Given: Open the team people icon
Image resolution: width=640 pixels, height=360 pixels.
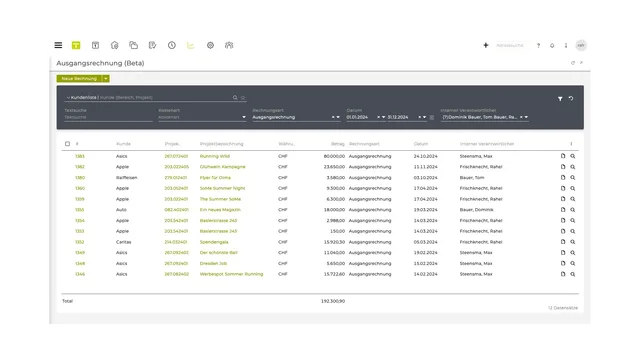Looking at the screenshot, I should click(x=229, y=45).
